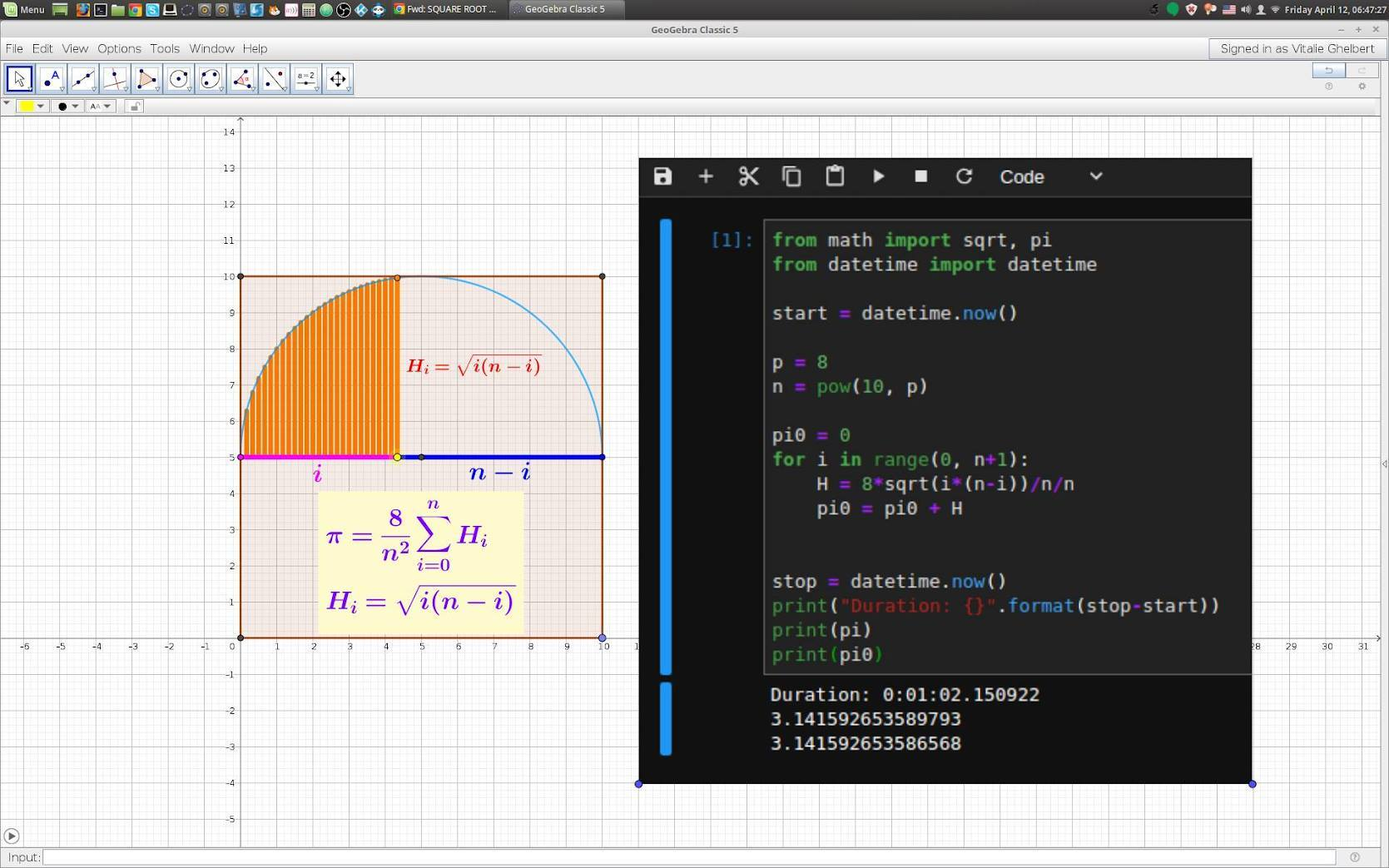Click the yellow pi summation formula box
Image resolution: width=1389 pixels, height=868 pixels.
[421, 563]
